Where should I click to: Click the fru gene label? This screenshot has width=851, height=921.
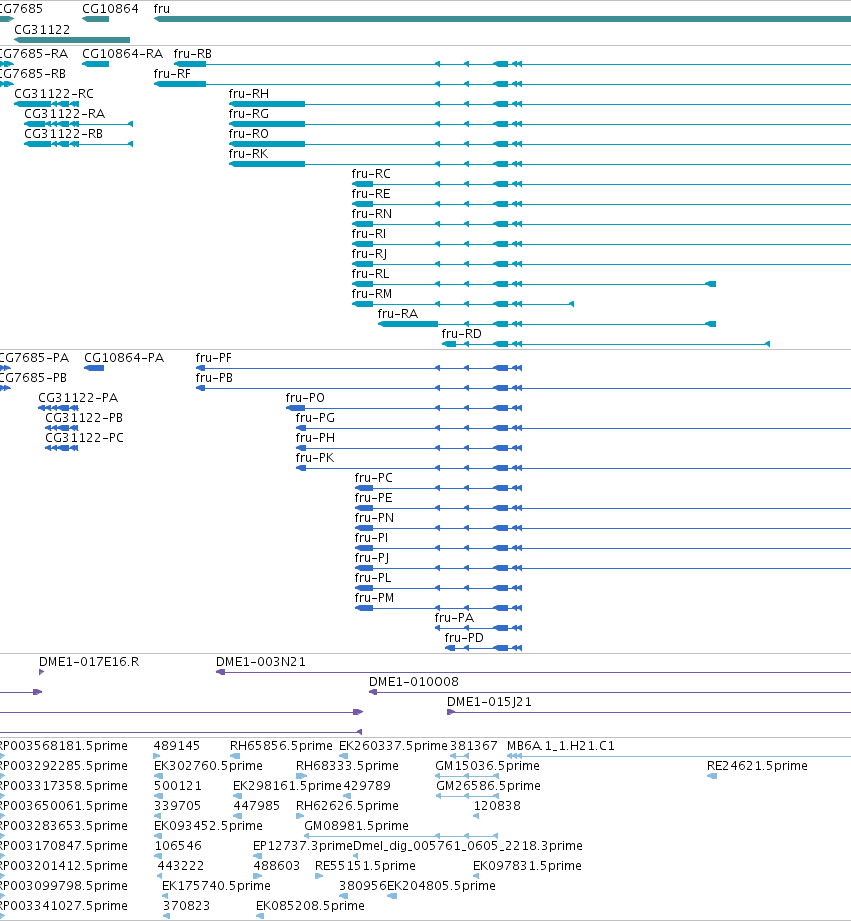[162, 9]
